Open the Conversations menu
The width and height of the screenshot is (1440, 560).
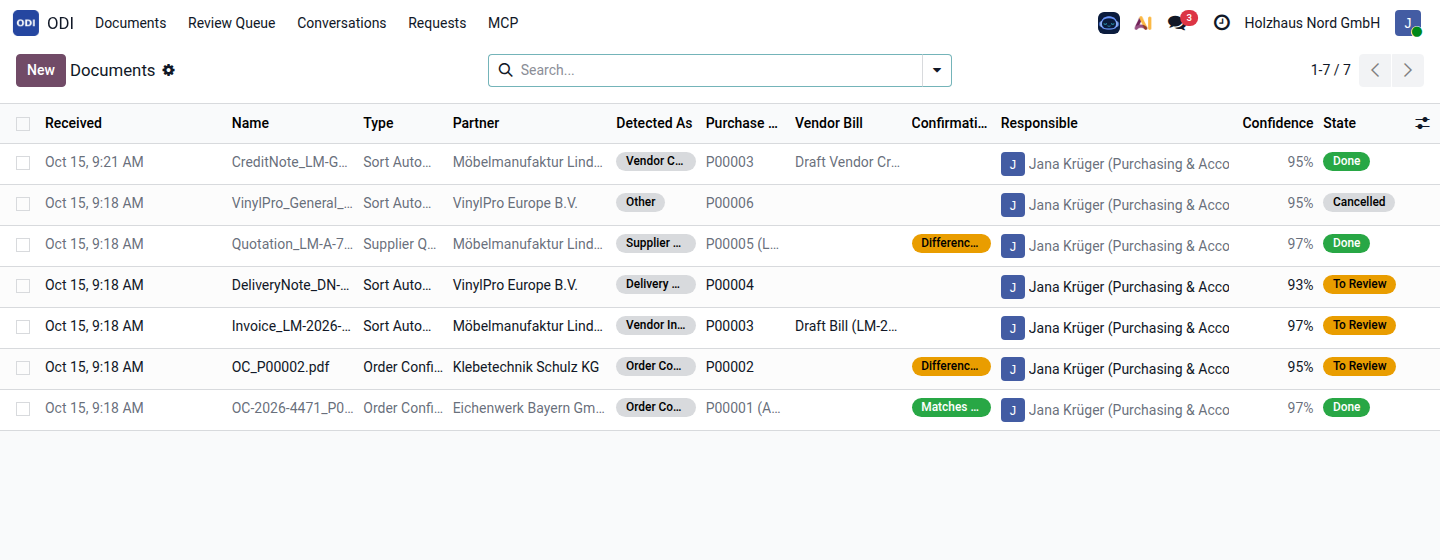[342, 23]
